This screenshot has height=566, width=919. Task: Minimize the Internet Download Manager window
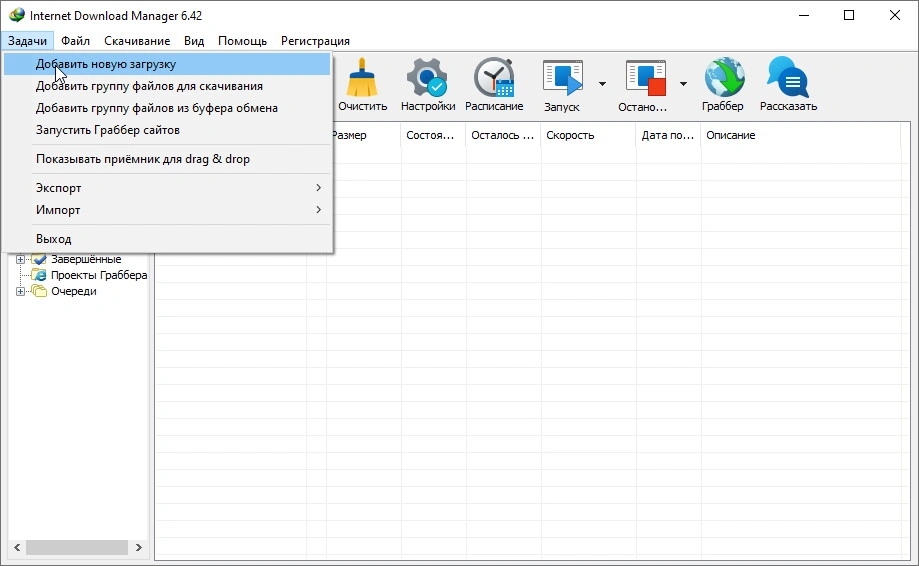click(804, 15)
